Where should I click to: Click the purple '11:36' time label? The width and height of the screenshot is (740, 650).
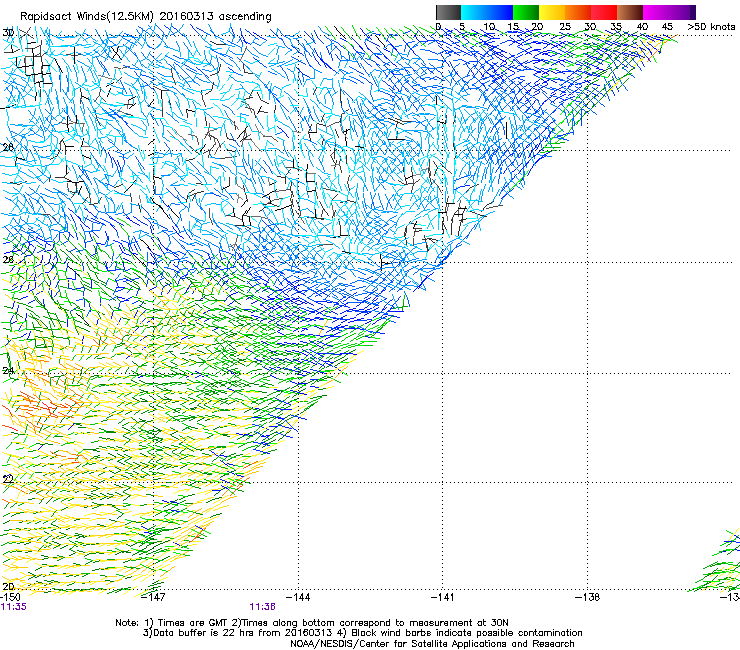point(262,607)
